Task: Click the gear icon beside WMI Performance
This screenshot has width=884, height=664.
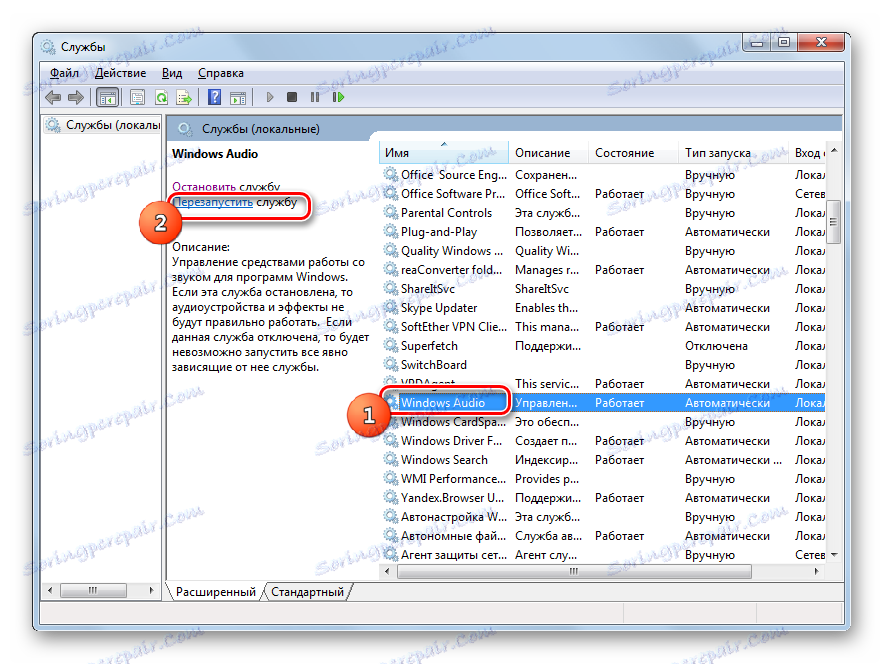Action: point(391,479)
